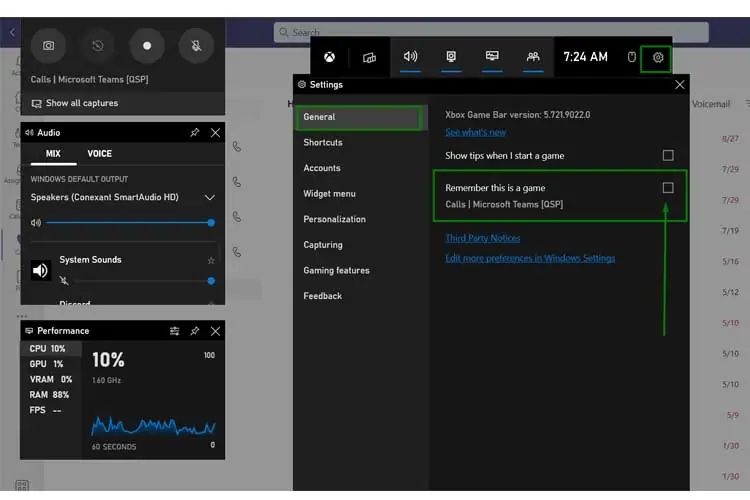750x500 pixels.
Task: Open the Capturing settings section
Action: (323, 245)
